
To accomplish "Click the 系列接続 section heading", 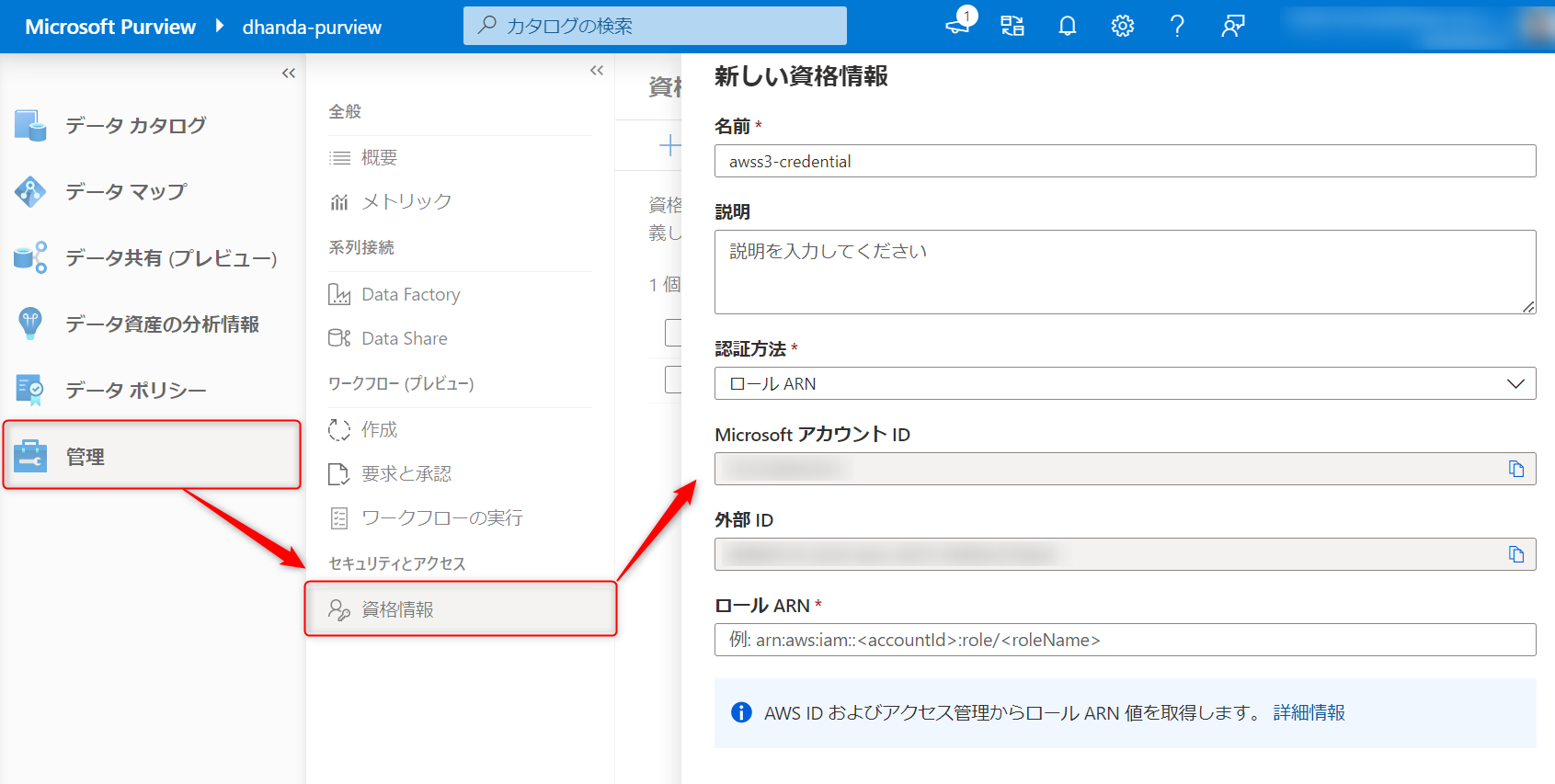I will [x=361, y=247].
